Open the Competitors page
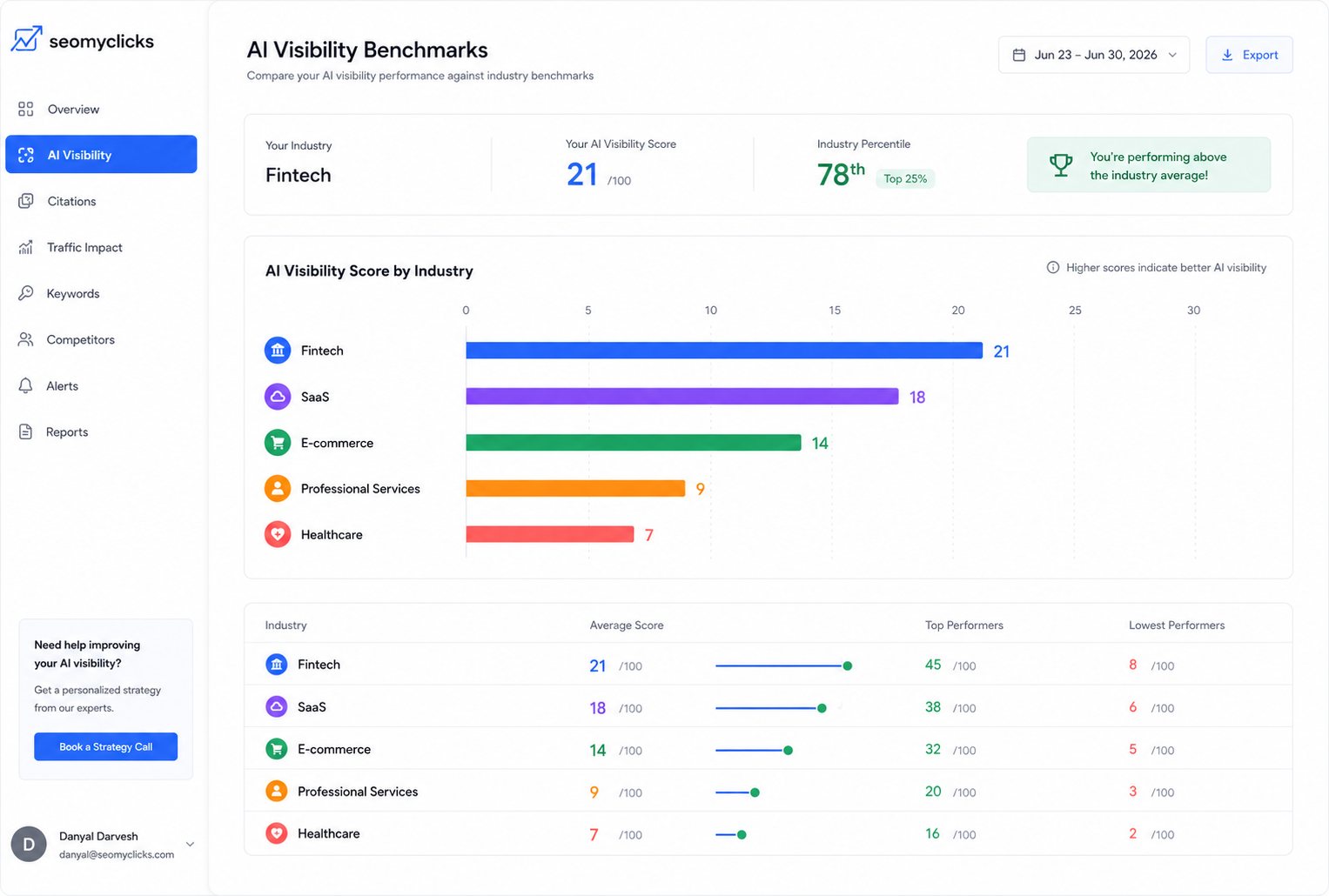 (x=101, y=339)
